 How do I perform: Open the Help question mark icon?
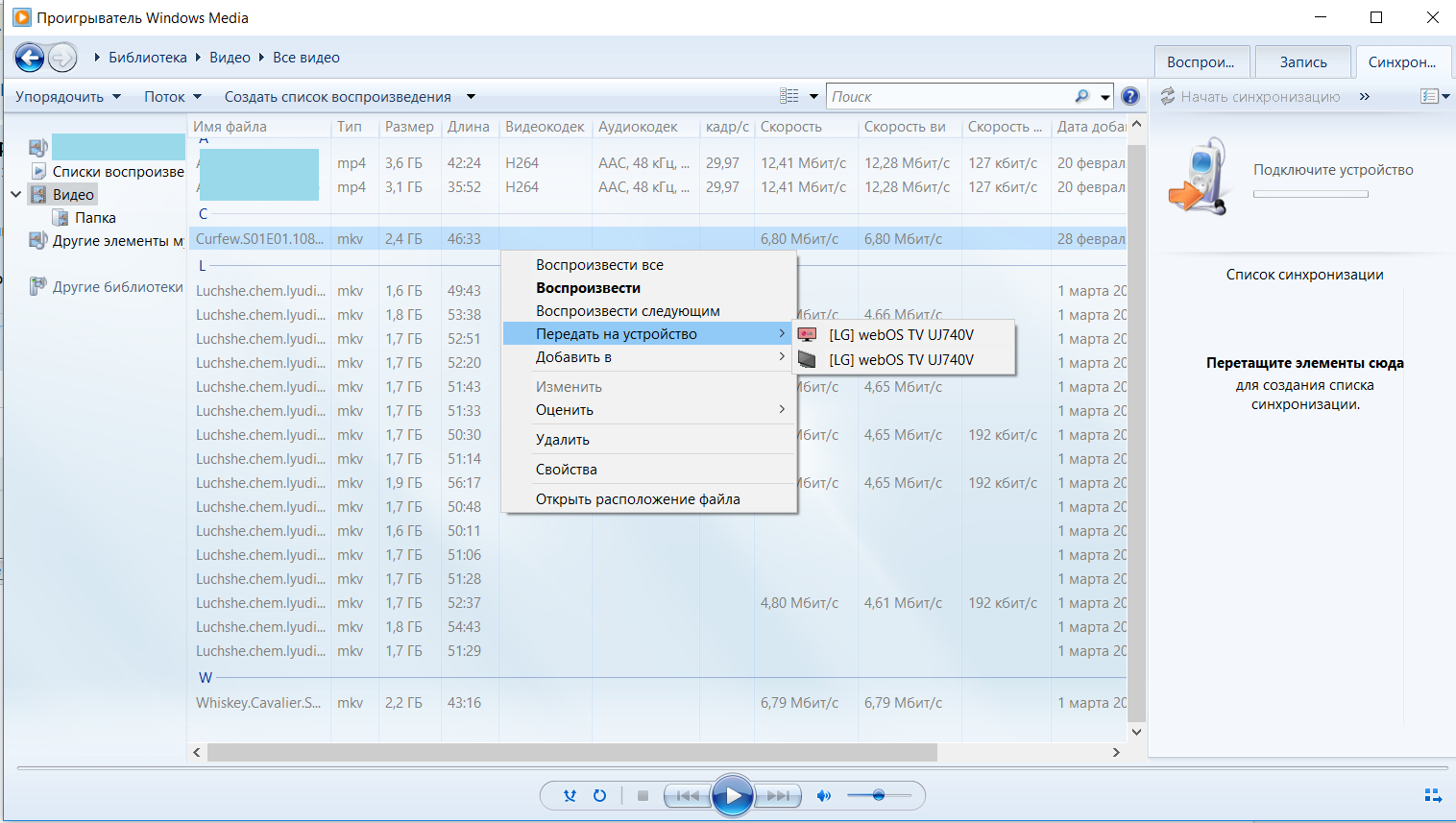pyautogui.click(x=1130, y=96)
